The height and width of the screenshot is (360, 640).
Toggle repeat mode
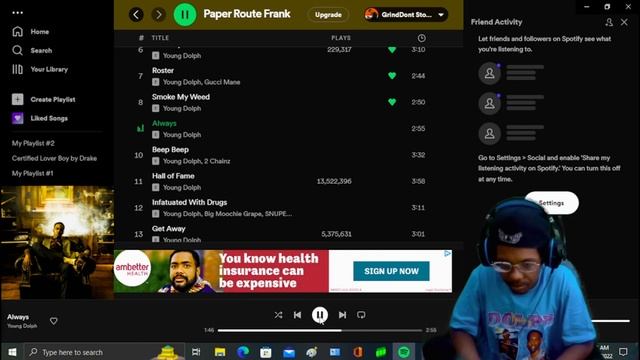coord(361,315)
